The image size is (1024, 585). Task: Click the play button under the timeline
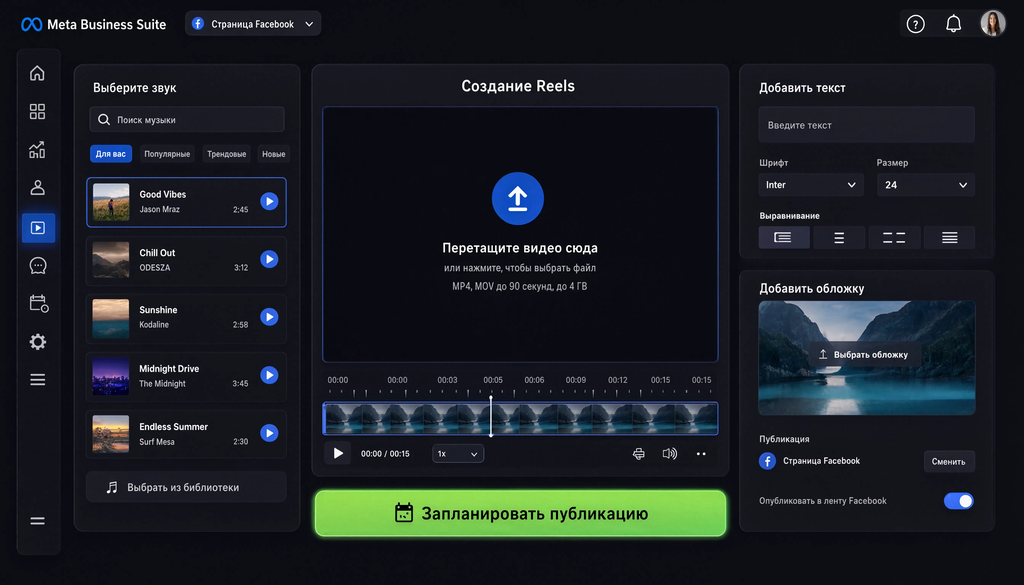[338, 453]
